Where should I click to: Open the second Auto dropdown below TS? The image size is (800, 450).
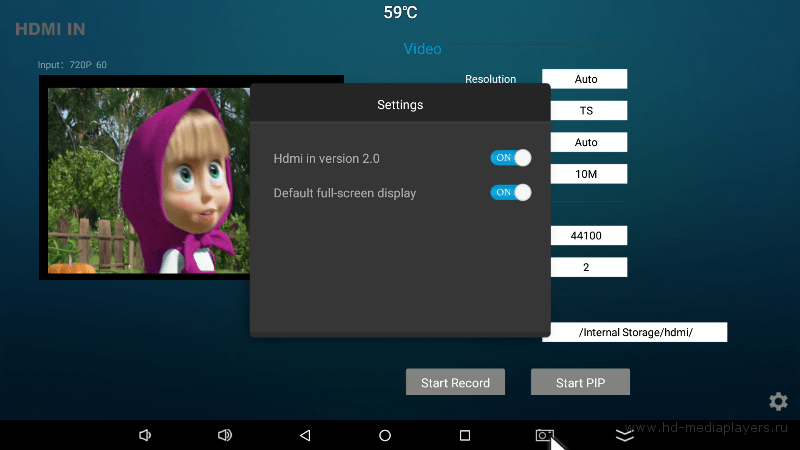pyautogui.click(x=589, y=142)
